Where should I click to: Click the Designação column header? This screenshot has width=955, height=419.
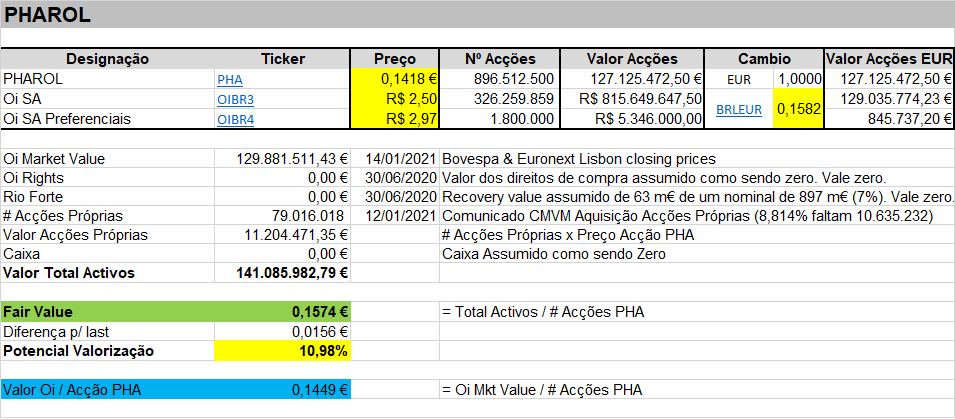coord(108,59)
